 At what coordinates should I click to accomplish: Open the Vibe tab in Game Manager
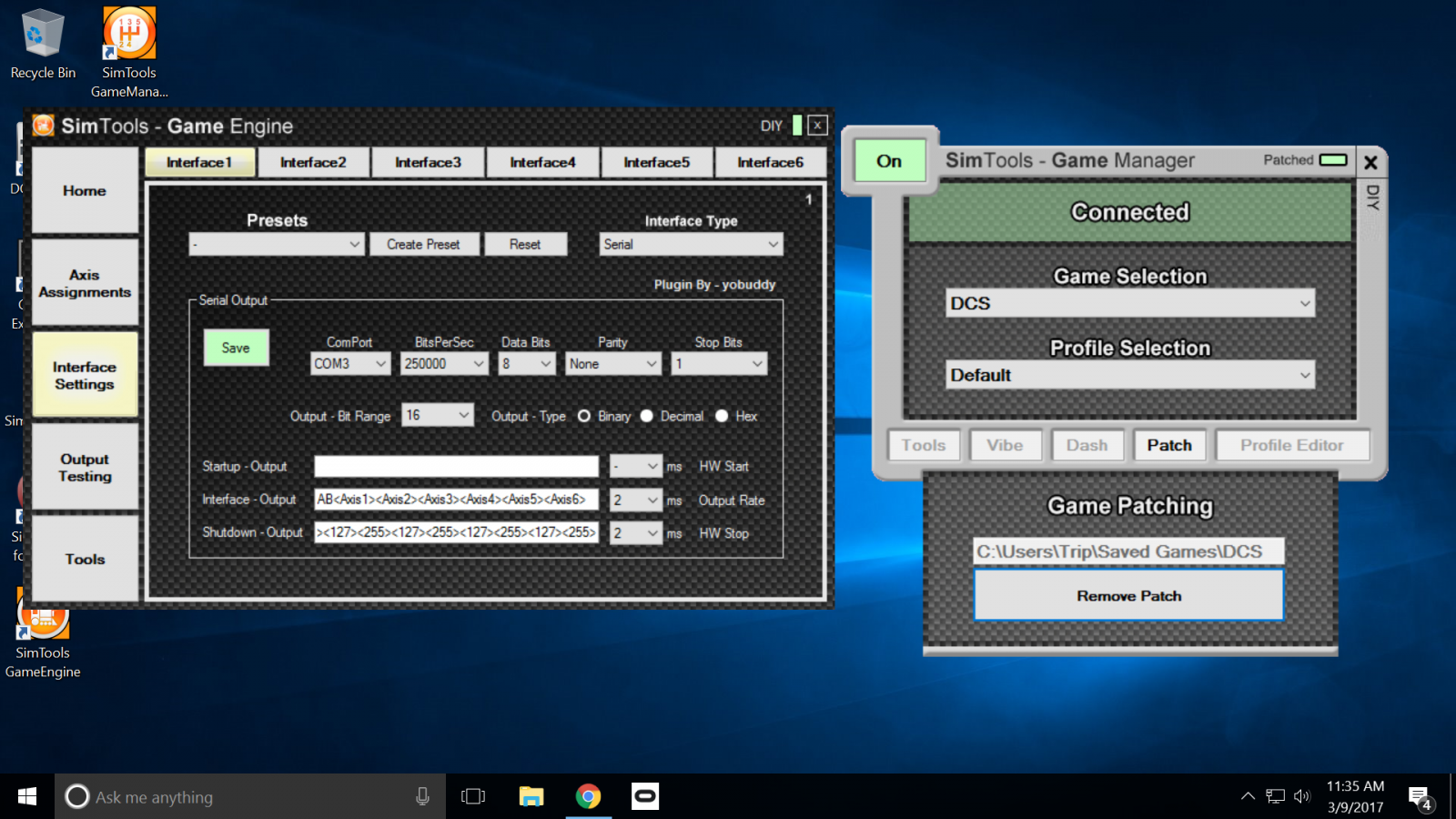[x=1005, y=445]
